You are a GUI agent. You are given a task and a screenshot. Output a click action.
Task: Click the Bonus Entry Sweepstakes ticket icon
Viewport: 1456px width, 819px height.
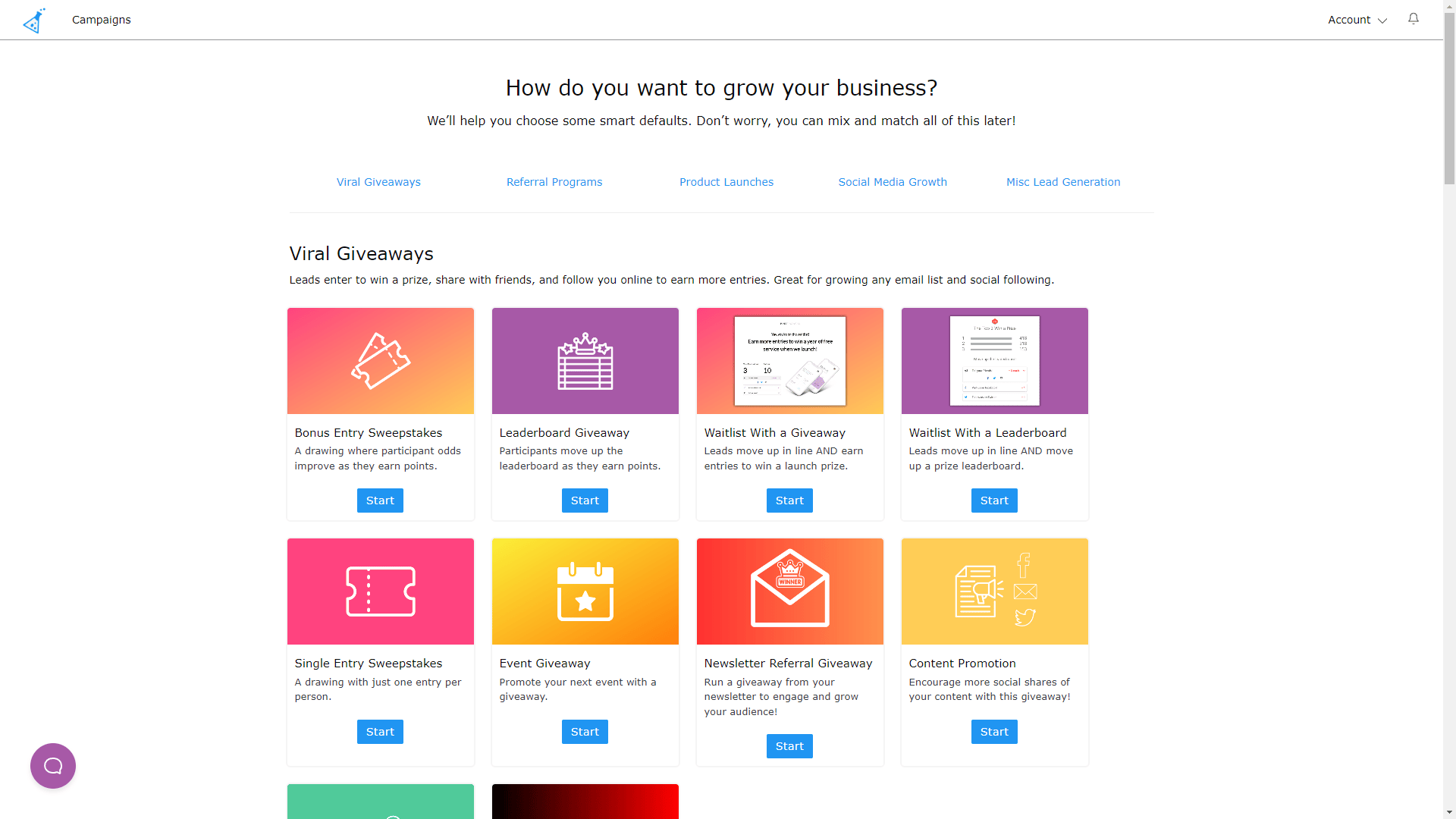coord(380,360)
